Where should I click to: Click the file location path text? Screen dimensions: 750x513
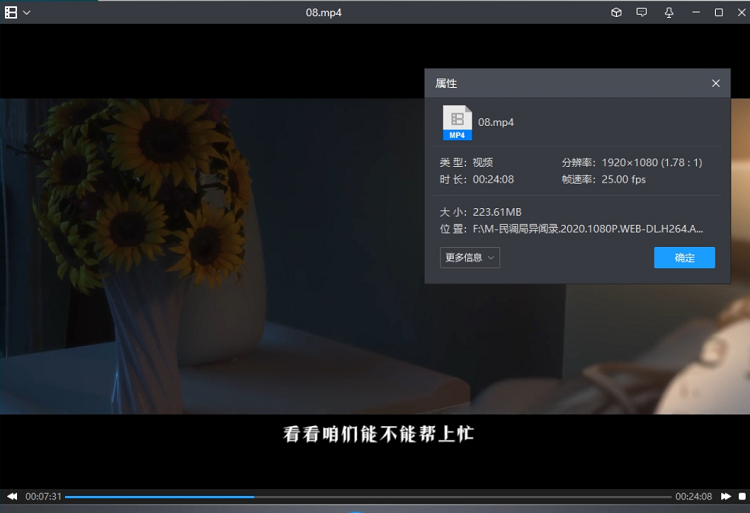[588, 228]
